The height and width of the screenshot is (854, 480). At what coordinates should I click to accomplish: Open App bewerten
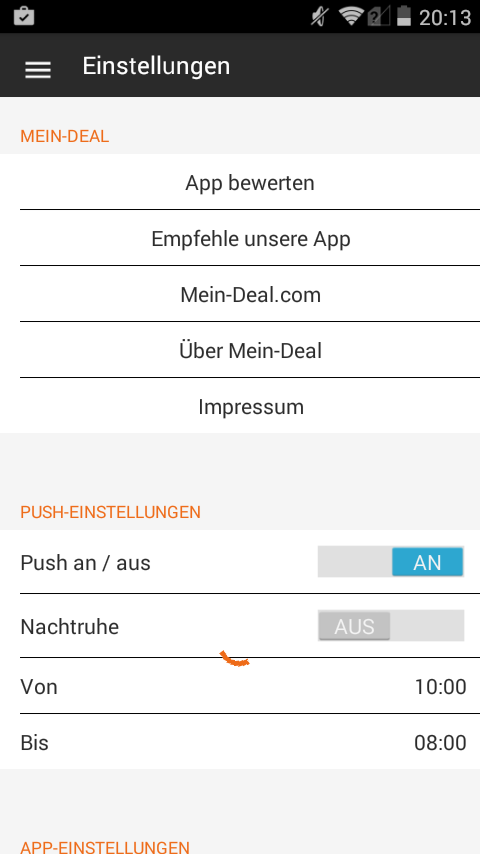(x=250, y=182)
